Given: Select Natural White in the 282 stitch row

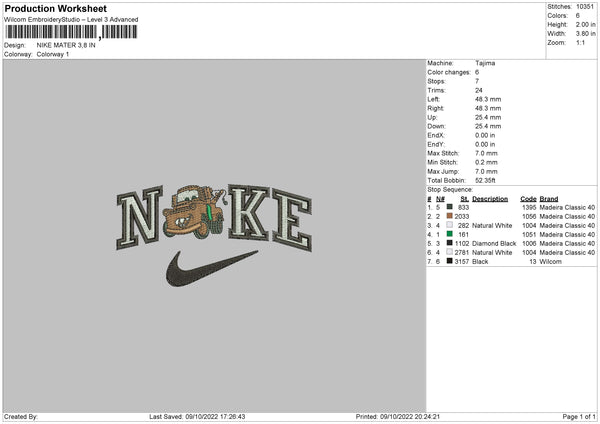Looking at the screenshot, I should pyautogui.click(x=492, y=226).
